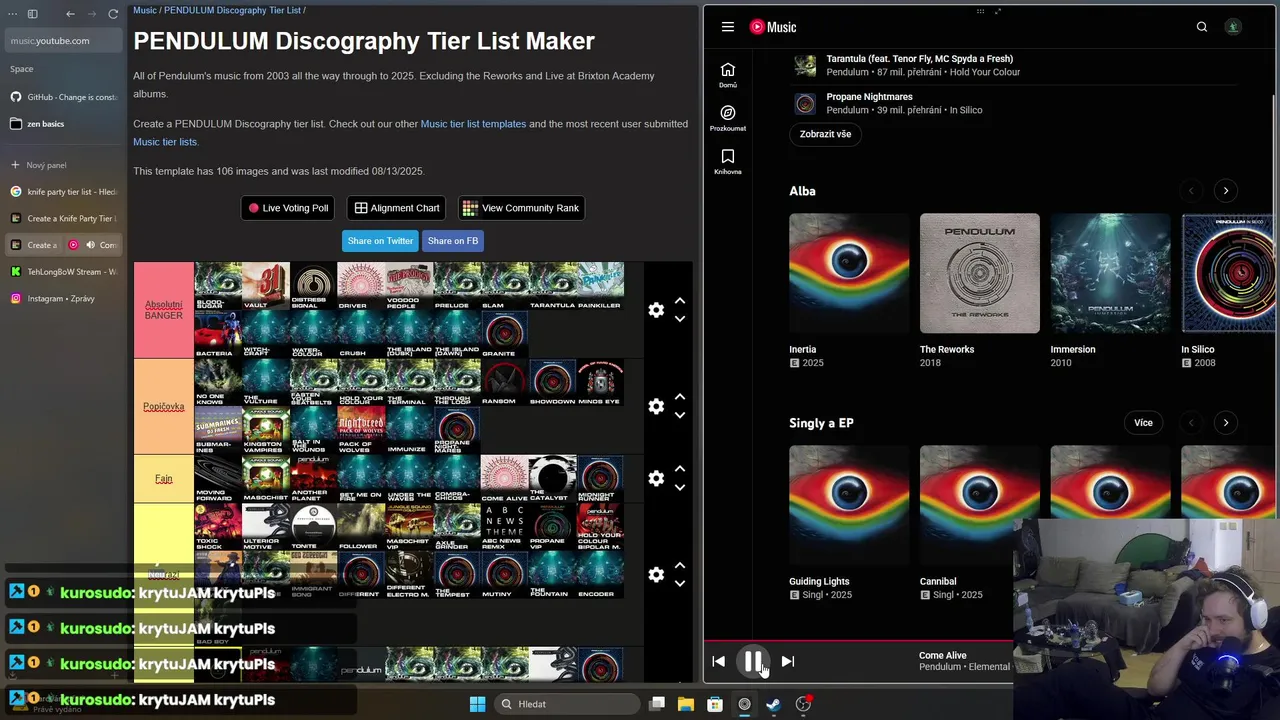Pause the current song in YouTube Music
The width and height of the screenshot is (1280, 720).
tap(753, 661)
